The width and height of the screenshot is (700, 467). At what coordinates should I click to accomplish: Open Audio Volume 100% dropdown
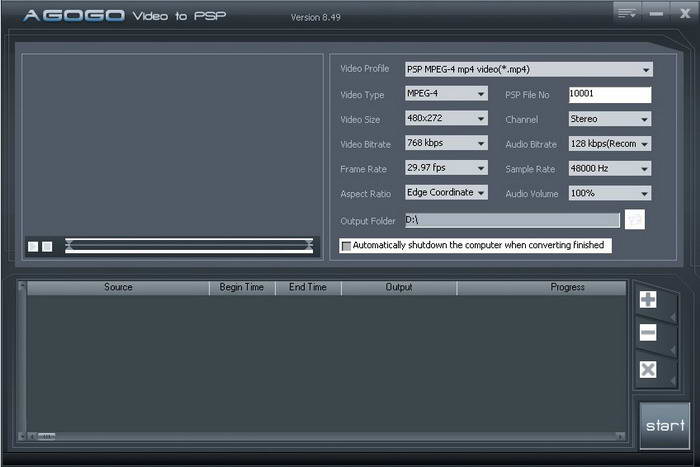(x=609, y=193)
